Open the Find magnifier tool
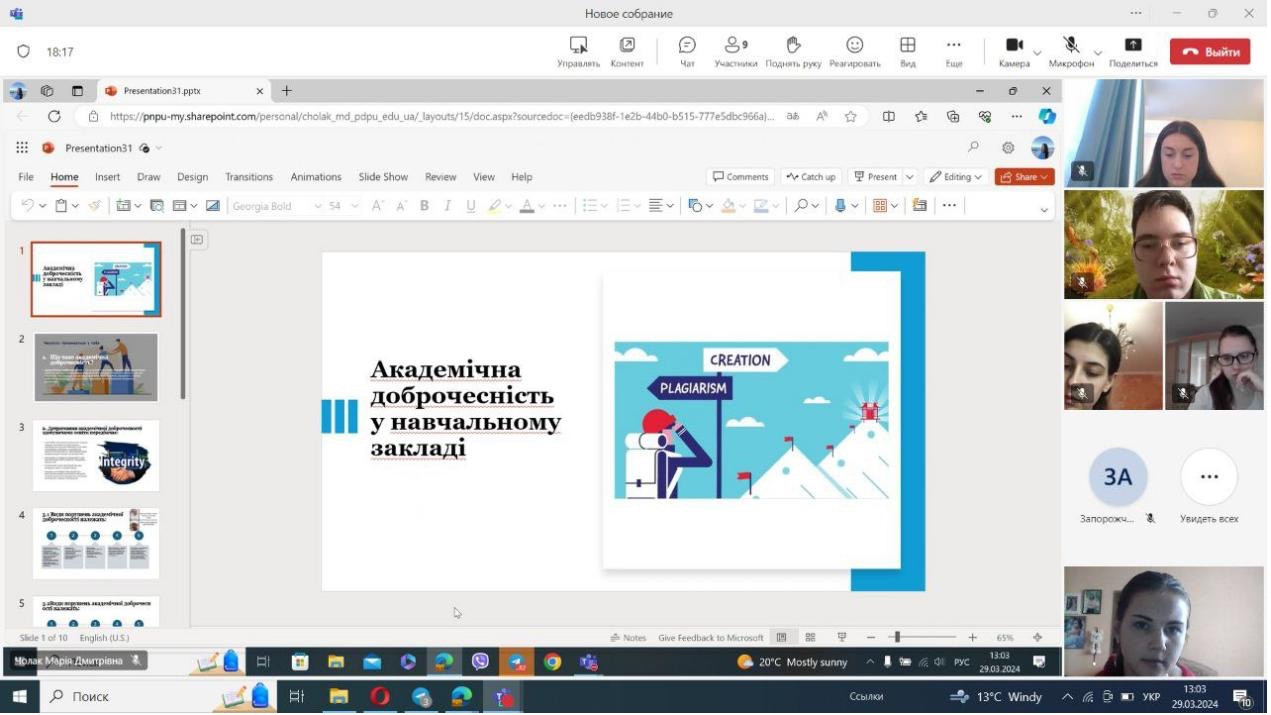The image size is (1271, 715). pyautogui.click(x=802, y=206)
